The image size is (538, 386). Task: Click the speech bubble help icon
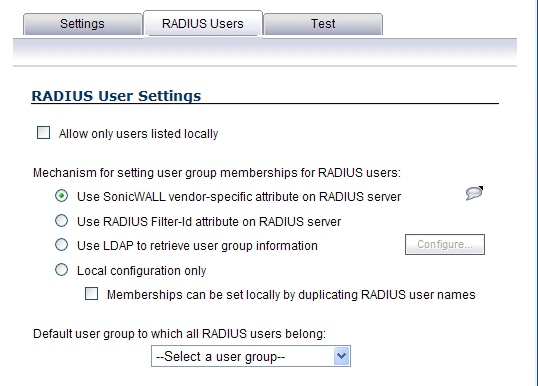474,193
